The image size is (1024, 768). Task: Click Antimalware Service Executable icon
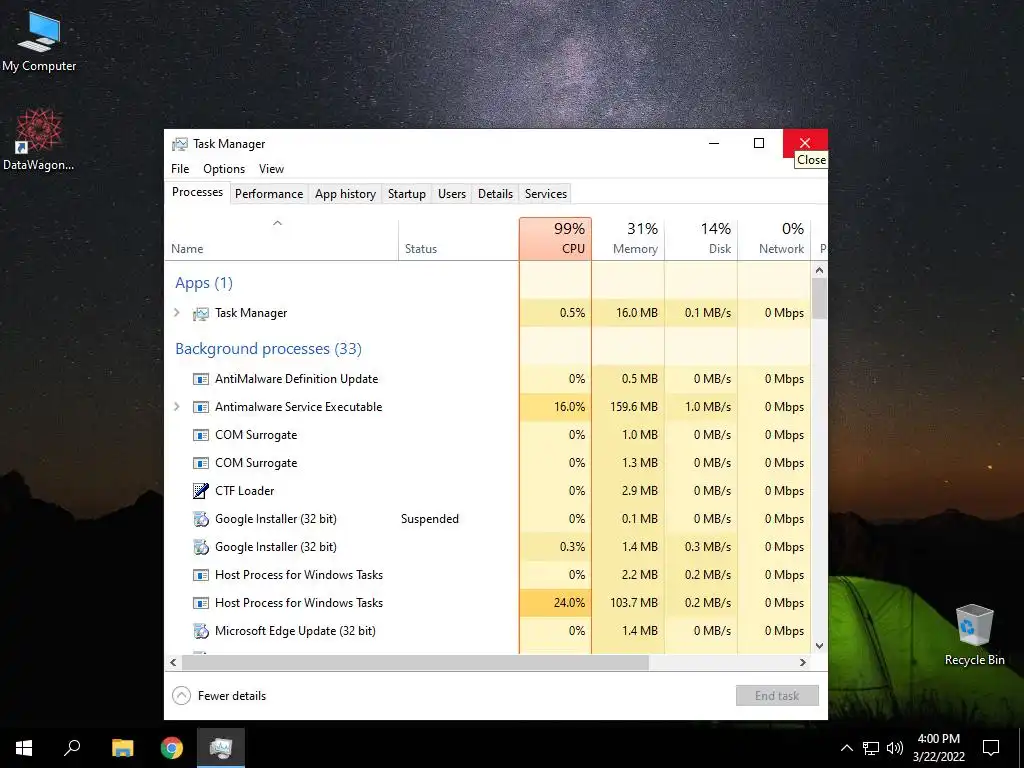tap(200, 408)
